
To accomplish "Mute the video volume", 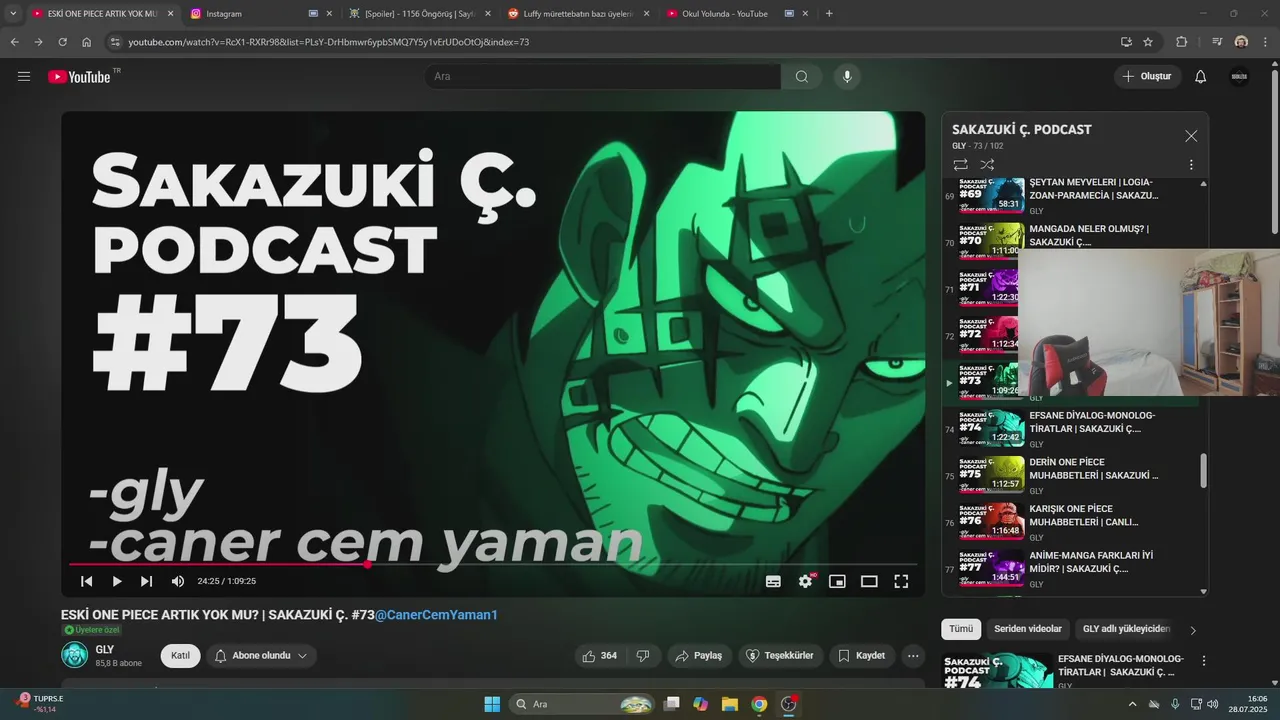I will click(x=178, y=581).
